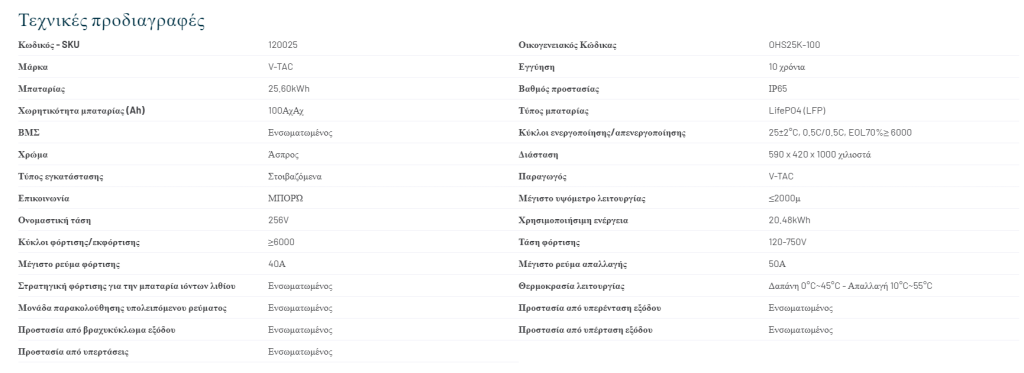Click the LifePO4 (LFP) battery type

tap(797, 111)
